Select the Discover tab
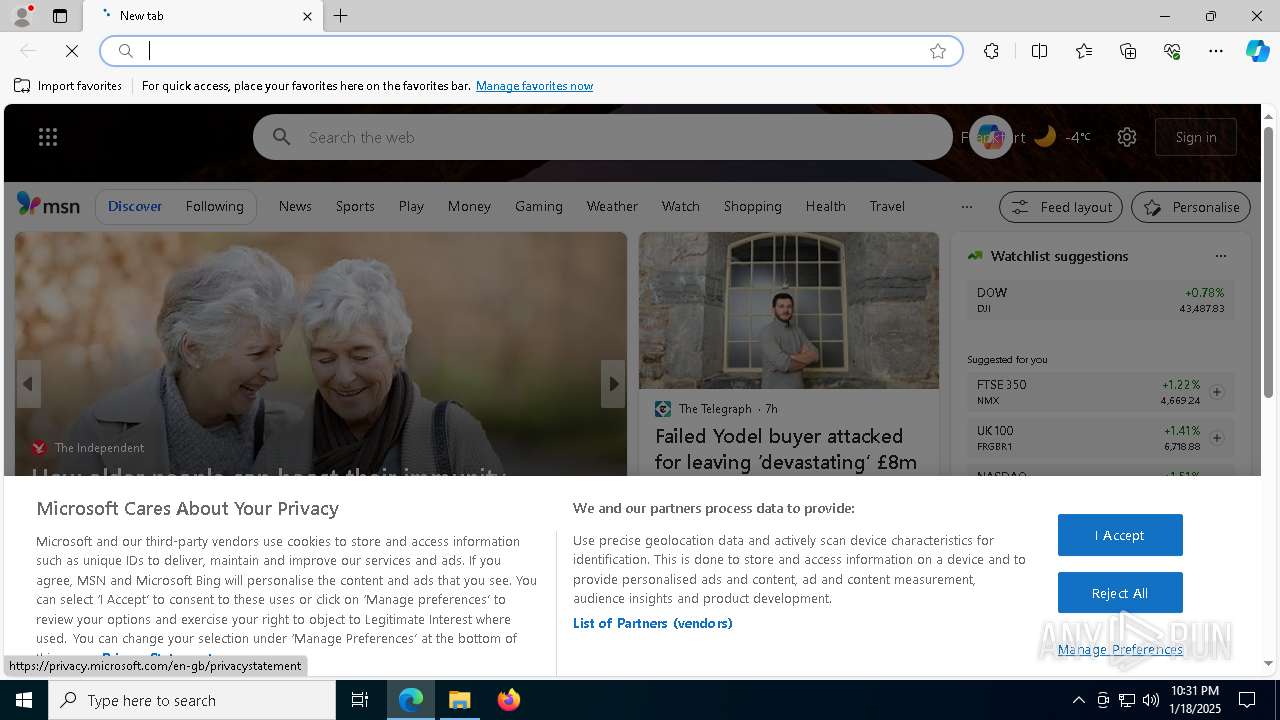Image resolution: width=1280 pixels, height=720 pixels. [135, 206]
